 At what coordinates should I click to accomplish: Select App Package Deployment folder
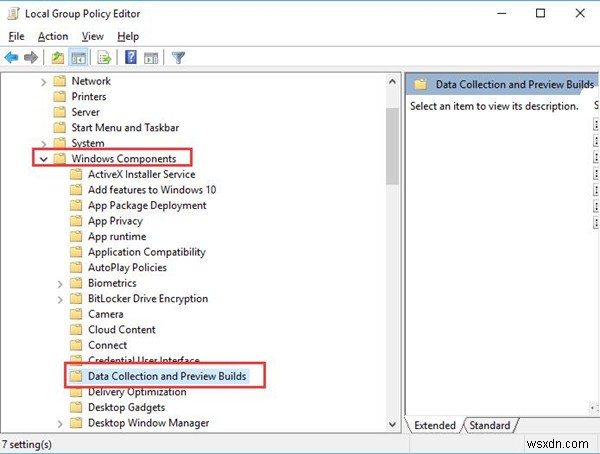pos(147,206)
